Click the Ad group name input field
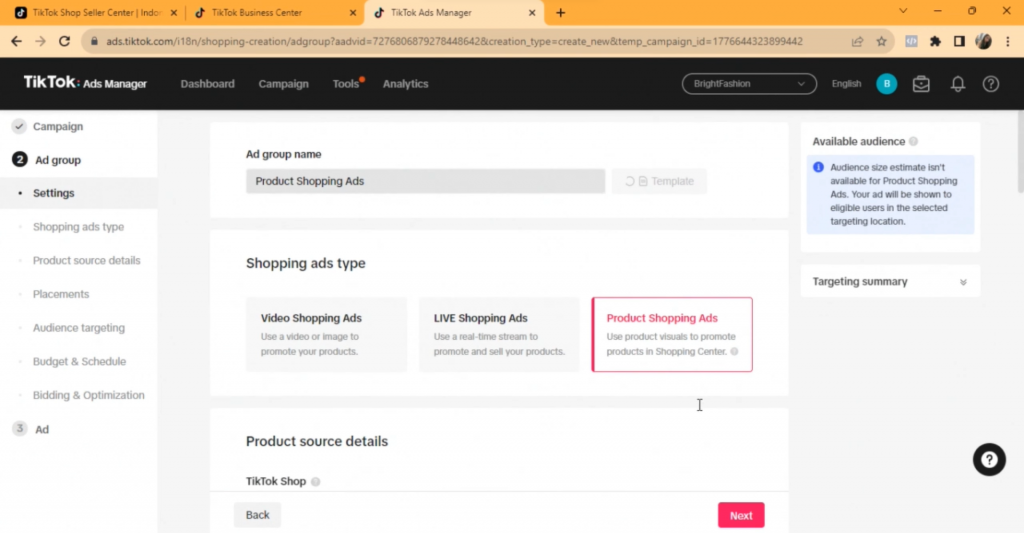Screen dimensions: 1024x533 tap(425, 181)
